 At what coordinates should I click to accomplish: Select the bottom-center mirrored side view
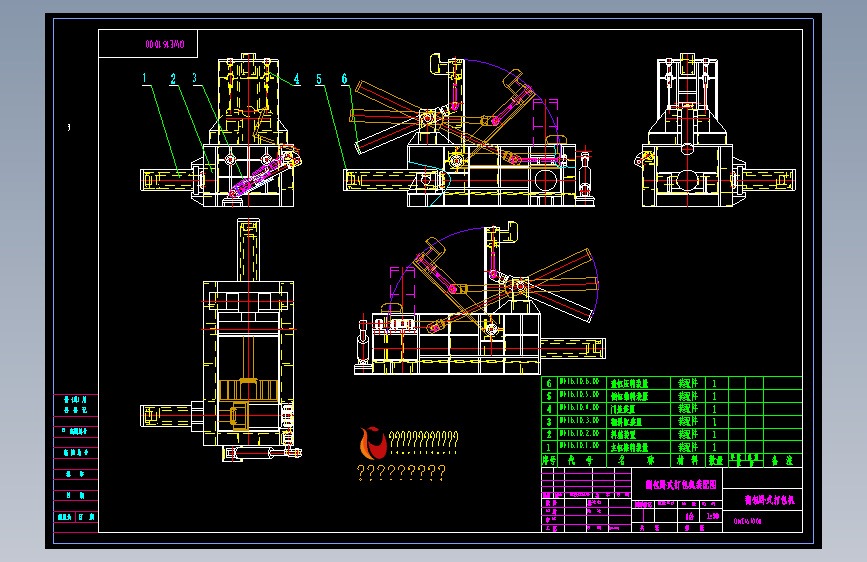tap(480, 298)
